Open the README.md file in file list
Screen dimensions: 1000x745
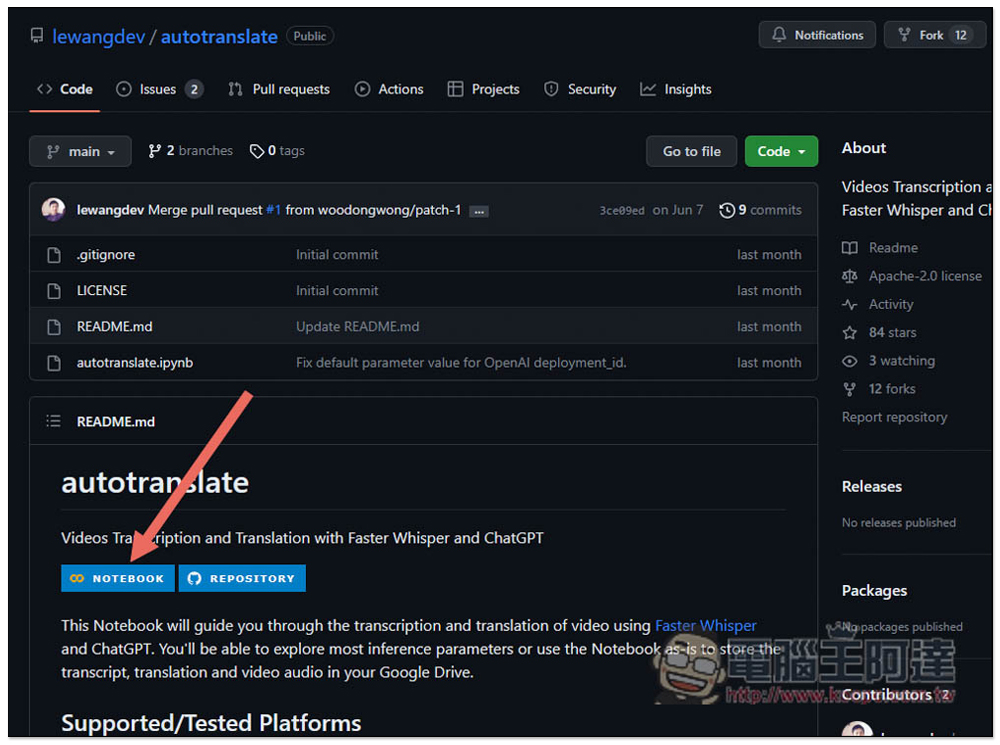pyautogui.click(x=115, y=327)
